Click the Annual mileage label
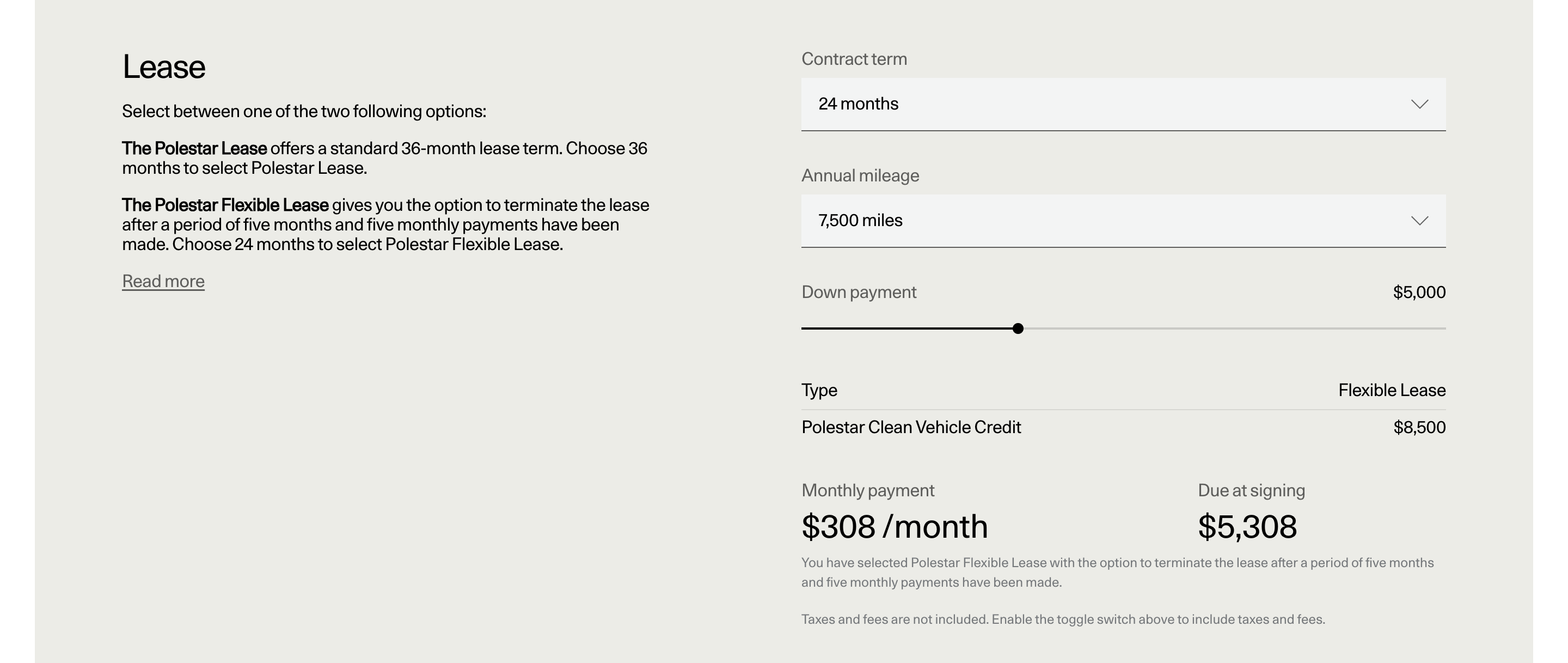 [860, 176]
